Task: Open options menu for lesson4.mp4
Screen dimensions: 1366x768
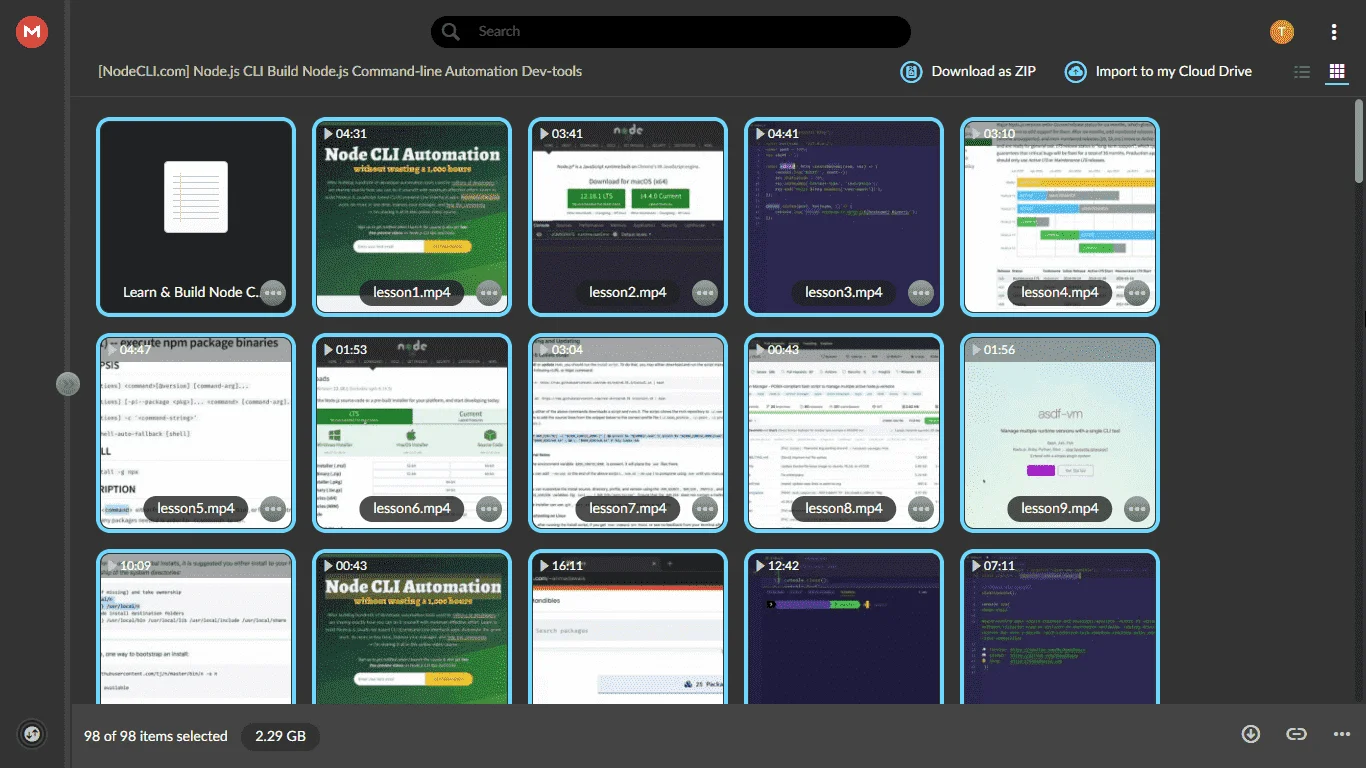Action: point(1137,293)
